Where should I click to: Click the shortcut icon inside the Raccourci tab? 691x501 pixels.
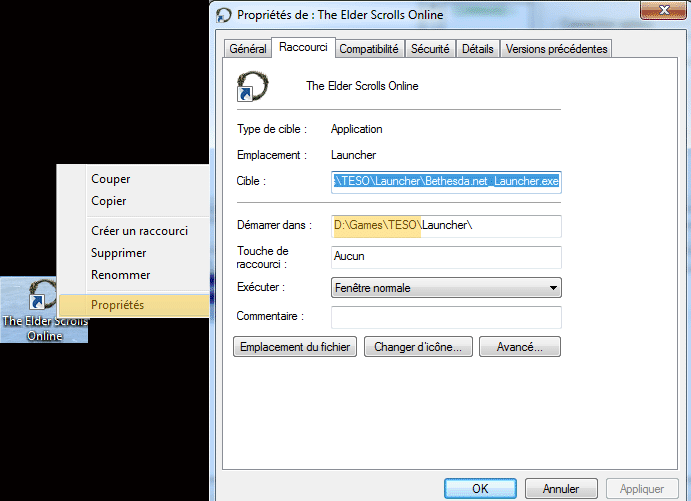[253, 86]
